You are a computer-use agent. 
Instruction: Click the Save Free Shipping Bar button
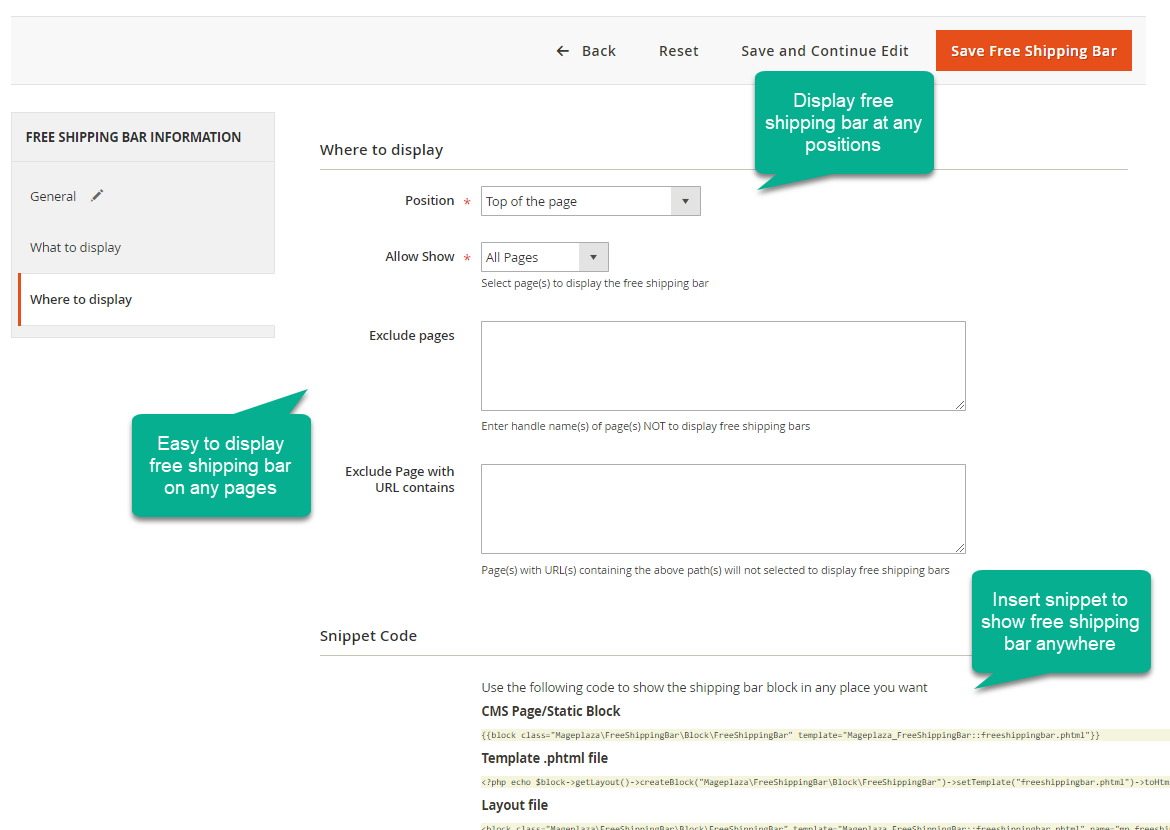tap(1033, 51)
